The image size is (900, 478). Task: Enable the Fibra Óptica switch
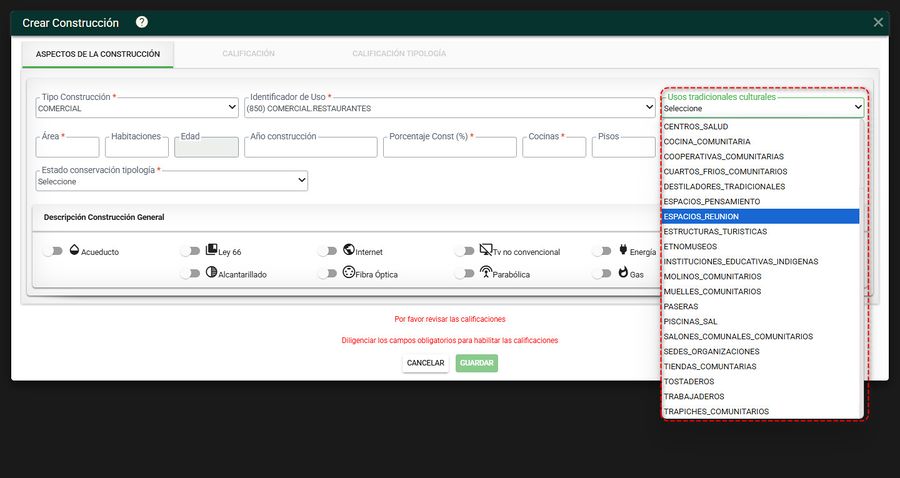click(x=327, y=274)
